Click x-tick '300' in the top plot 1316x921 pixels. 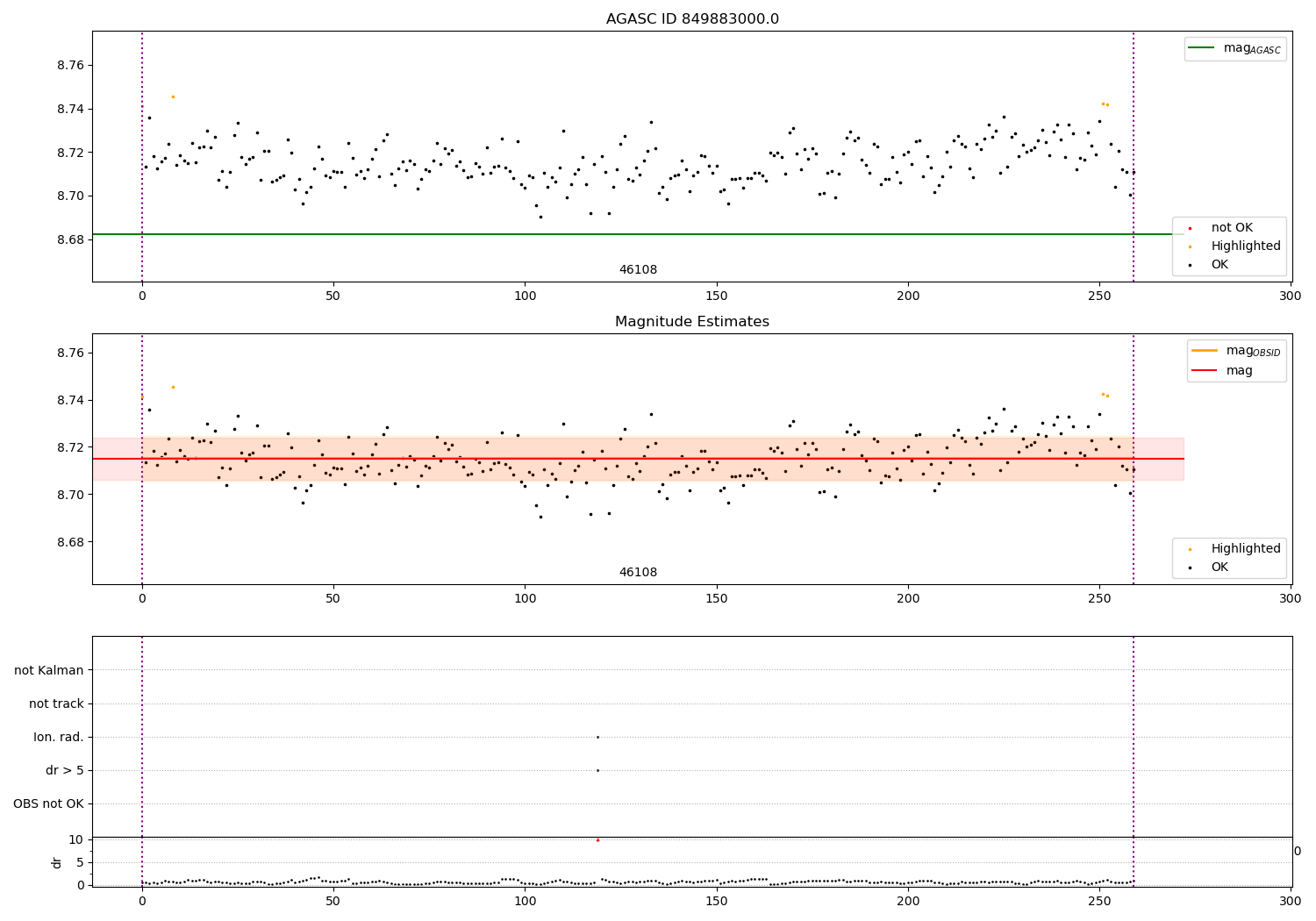click(1291, 296)
